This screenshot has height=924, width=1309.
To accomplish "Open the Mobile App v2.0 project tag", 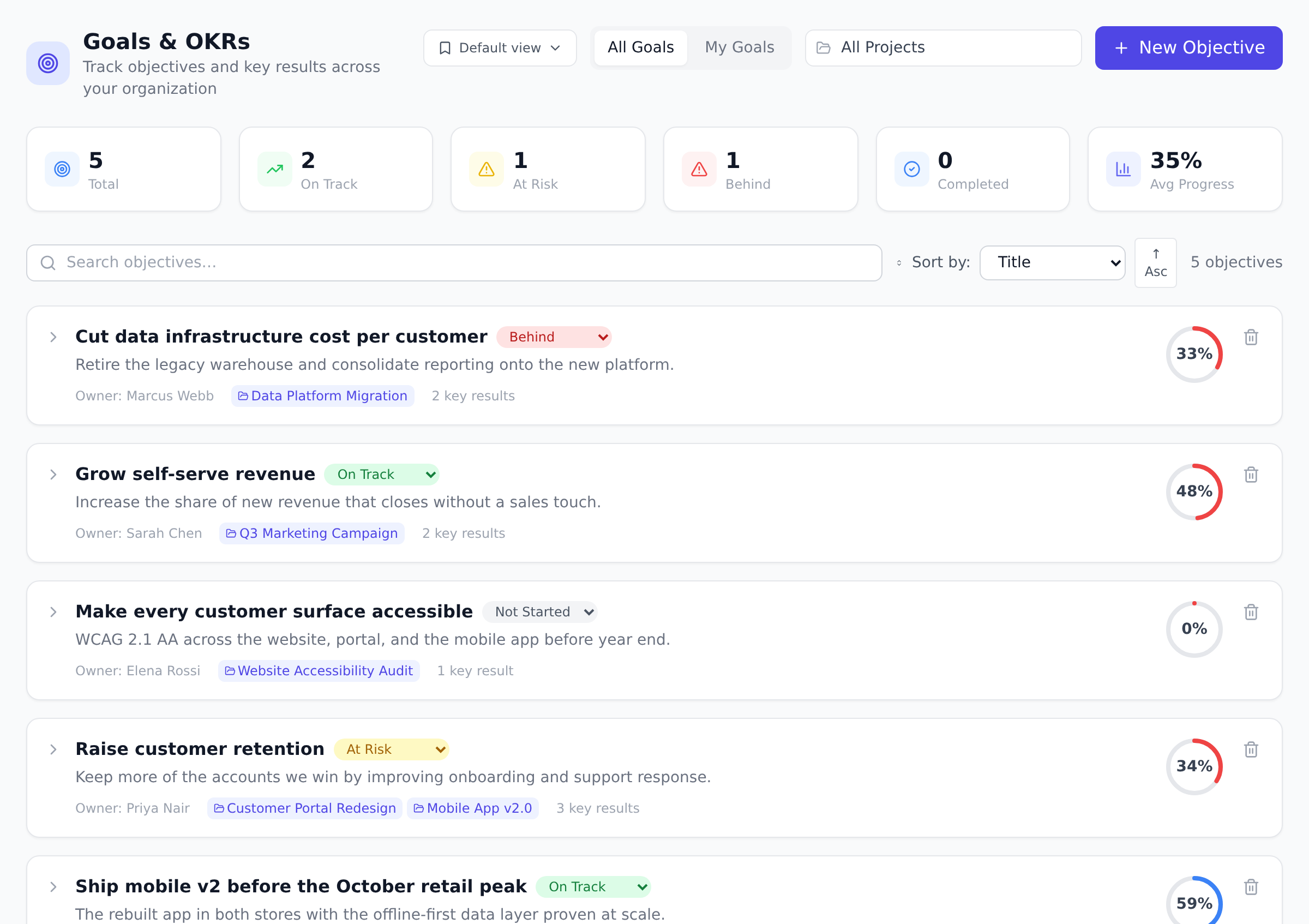I will point(473,808).
